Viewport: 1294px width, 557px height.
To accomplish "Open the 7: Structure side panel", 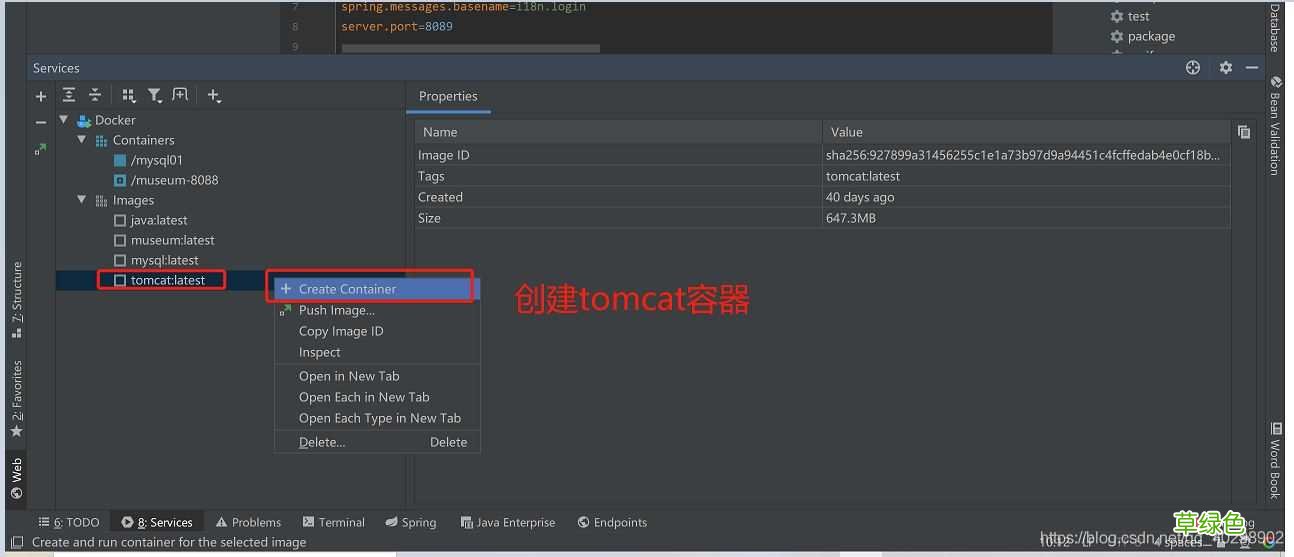I will pos(16,300).
